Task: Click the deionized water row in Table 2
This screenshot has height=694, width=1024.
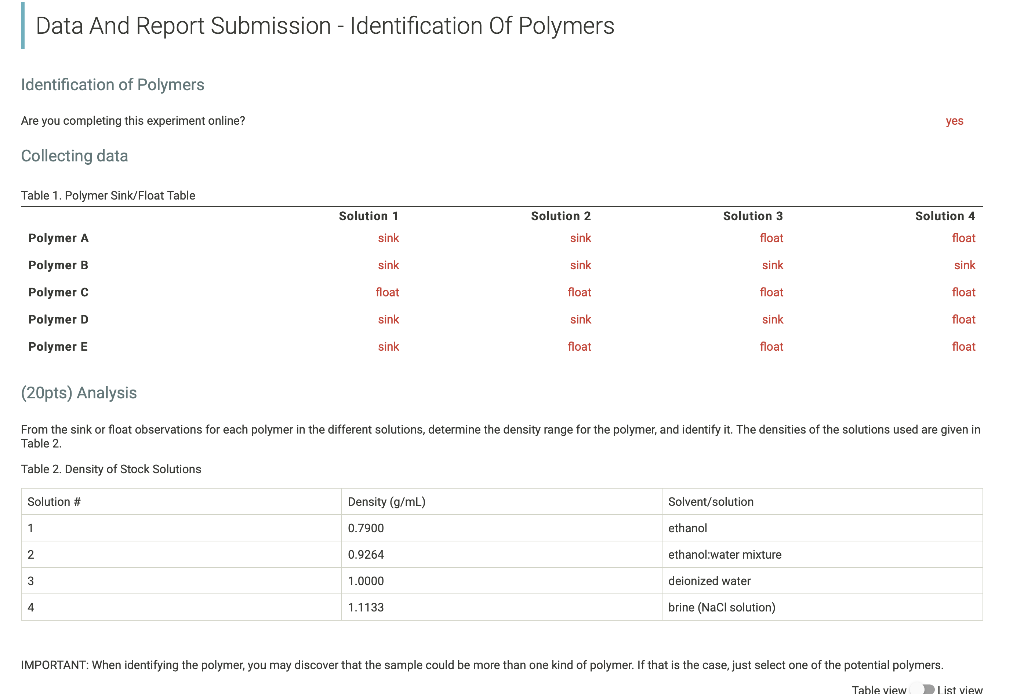Action: tap(709, 581)
